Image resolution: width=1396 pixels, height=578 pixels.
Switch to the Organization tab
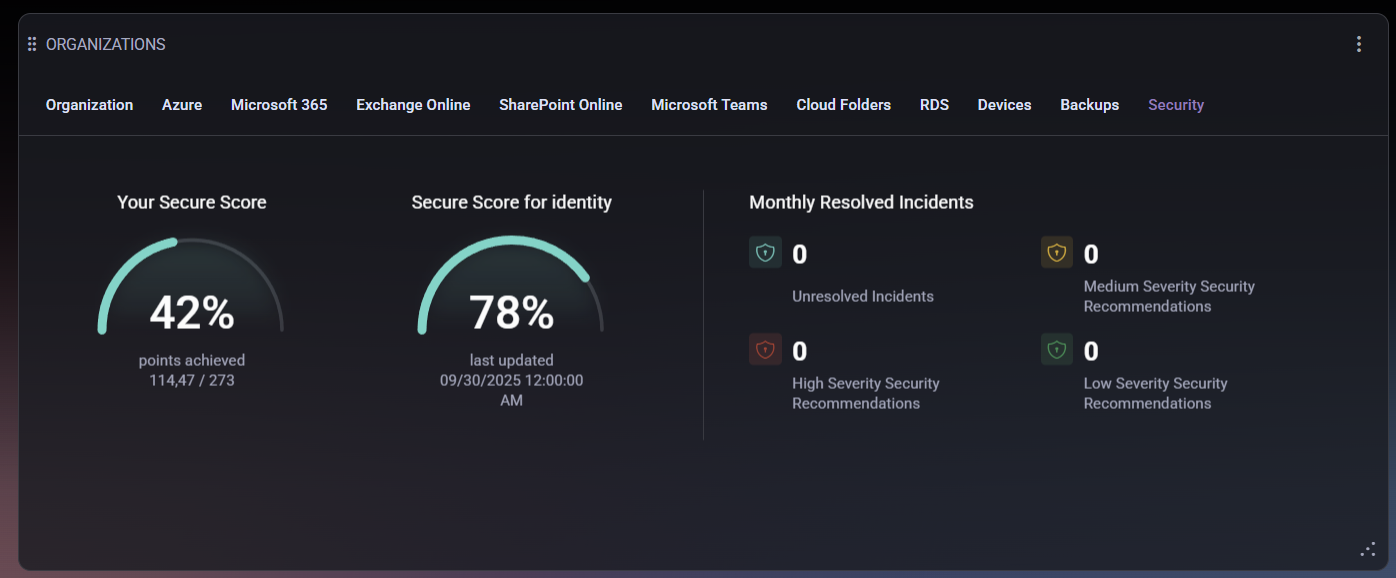(89, 105)
